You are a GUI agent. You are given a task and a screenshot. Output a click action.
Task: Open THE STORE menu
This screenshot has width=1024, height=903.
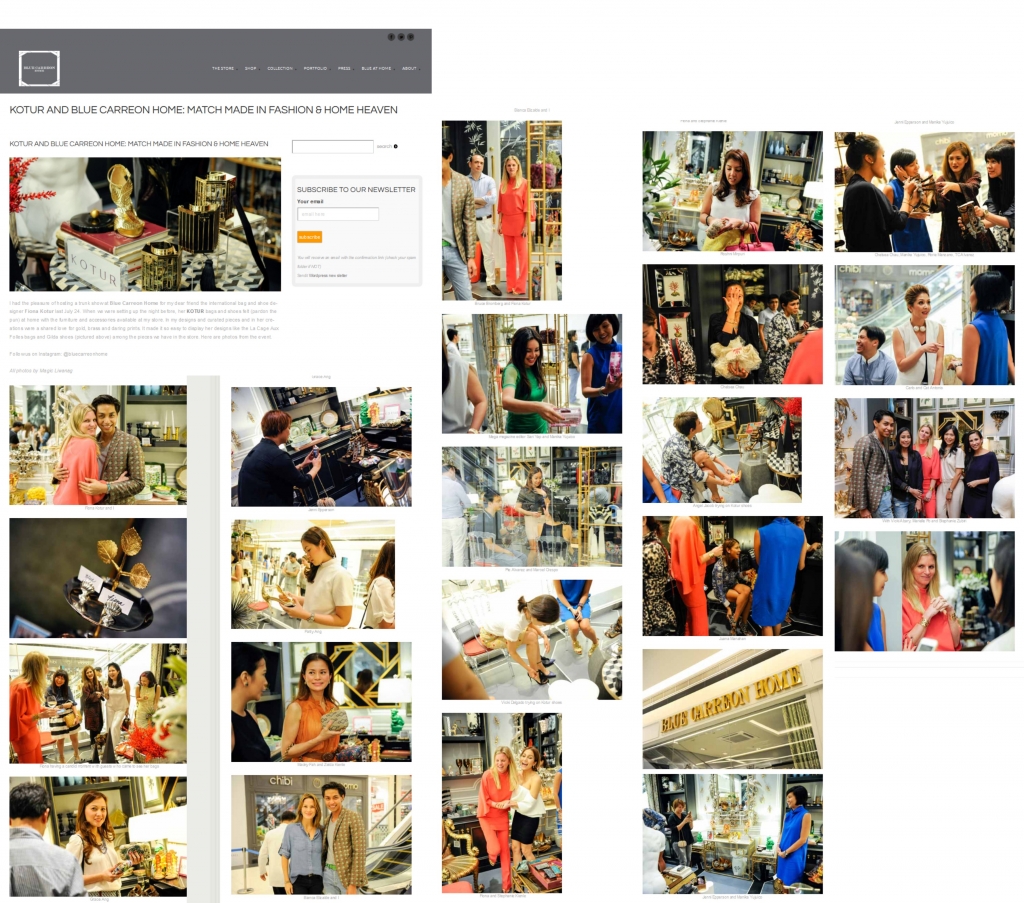(223, 68)
